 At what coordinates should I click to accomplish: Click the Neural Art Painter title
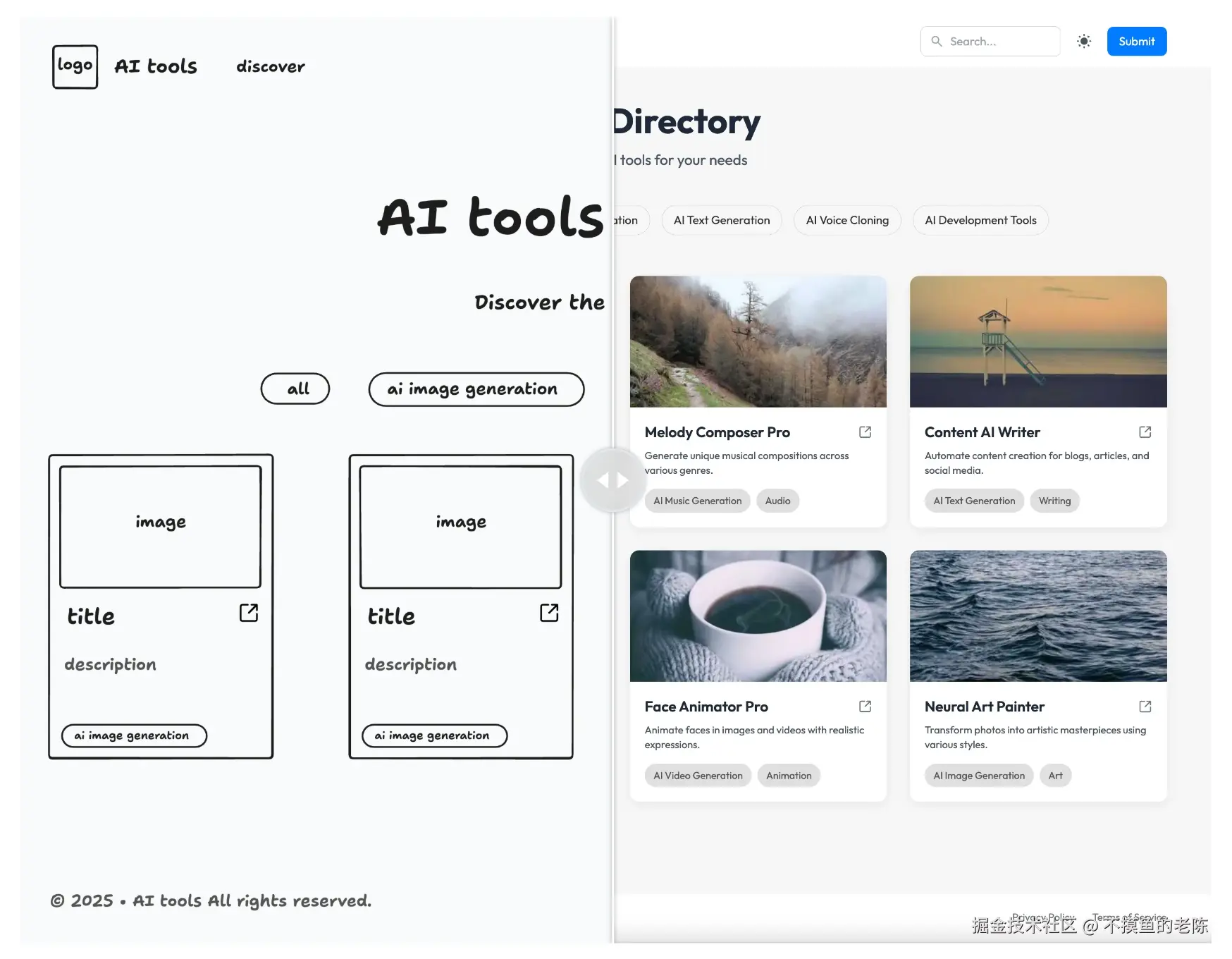click(984, 707)
